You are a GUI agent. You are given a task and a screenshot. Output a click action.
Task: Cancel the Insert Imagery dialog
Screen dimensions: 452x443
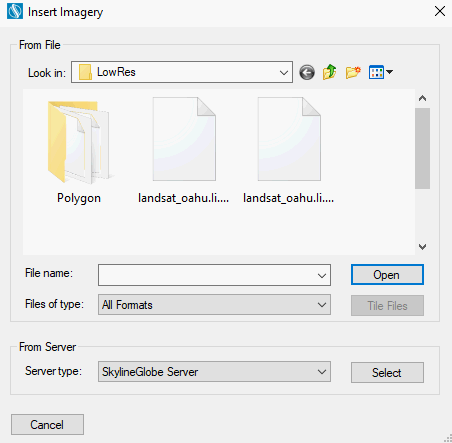47,425
